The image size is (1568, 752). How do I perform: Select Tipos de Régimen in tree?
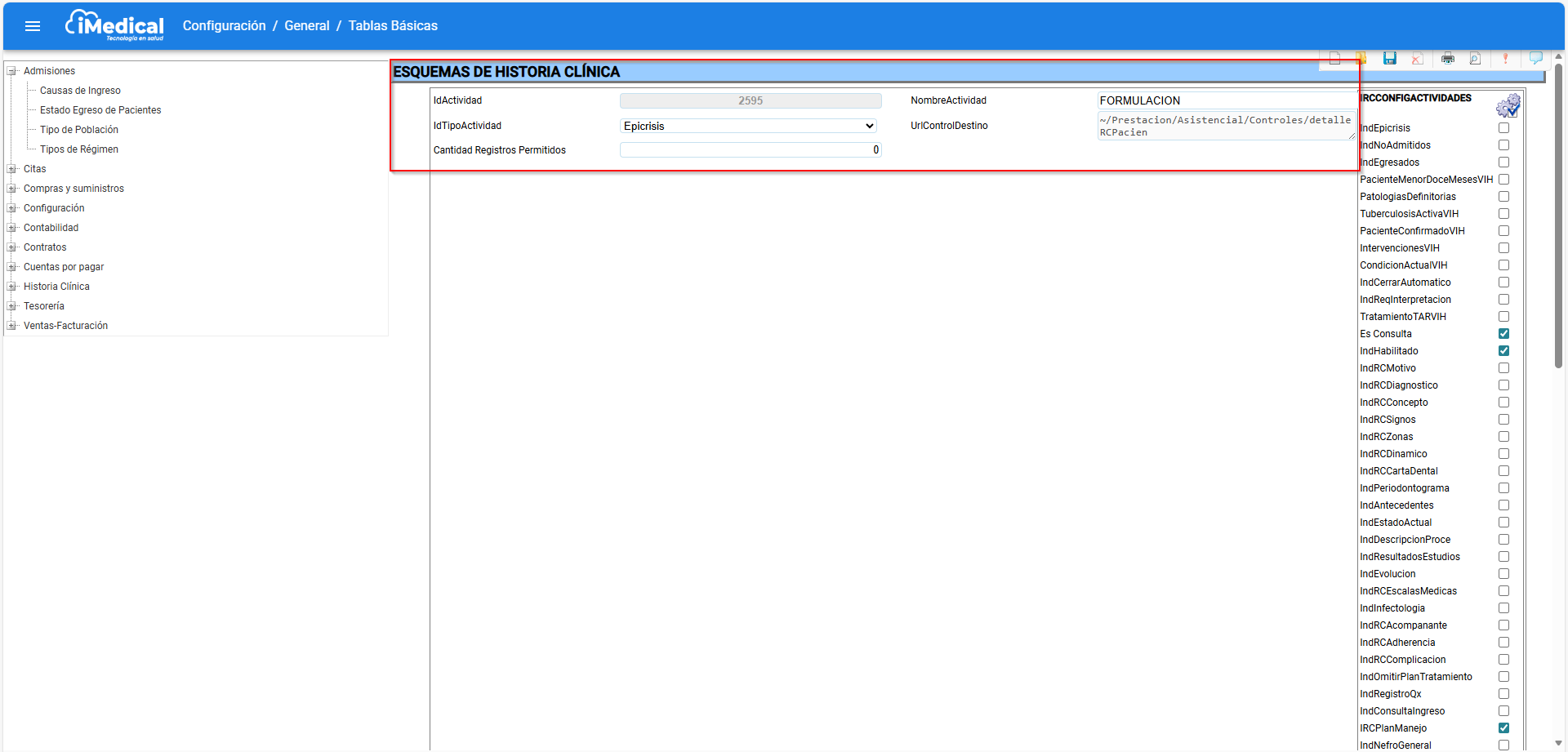79,149
